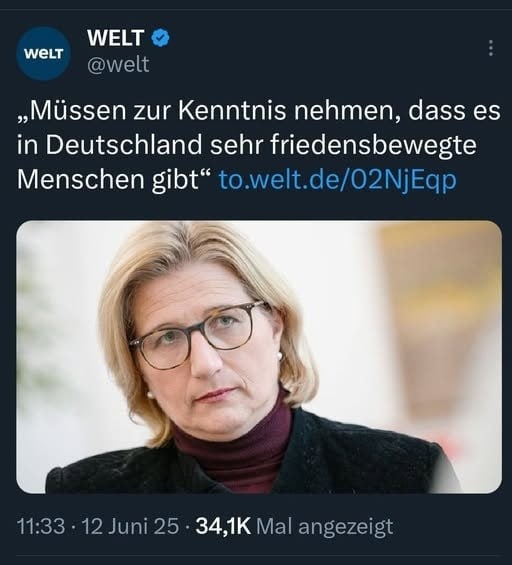The width and height of the screenshot is (512, 565).
Task: Click the date 12 Juni 25
Action: 131,526
